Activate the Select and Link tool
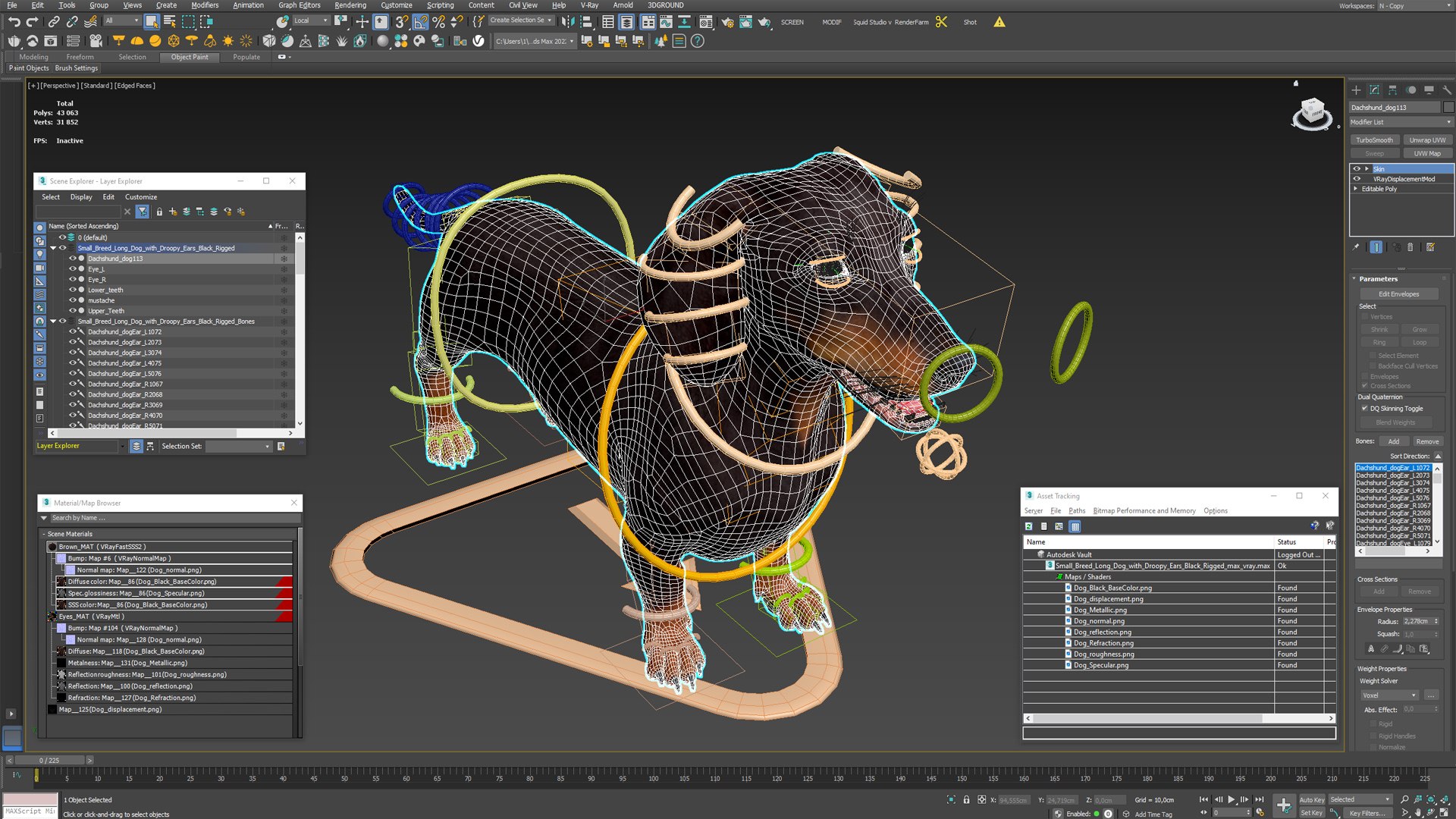Viewport: 1456px width, 819px height. [x=54, y=22]
